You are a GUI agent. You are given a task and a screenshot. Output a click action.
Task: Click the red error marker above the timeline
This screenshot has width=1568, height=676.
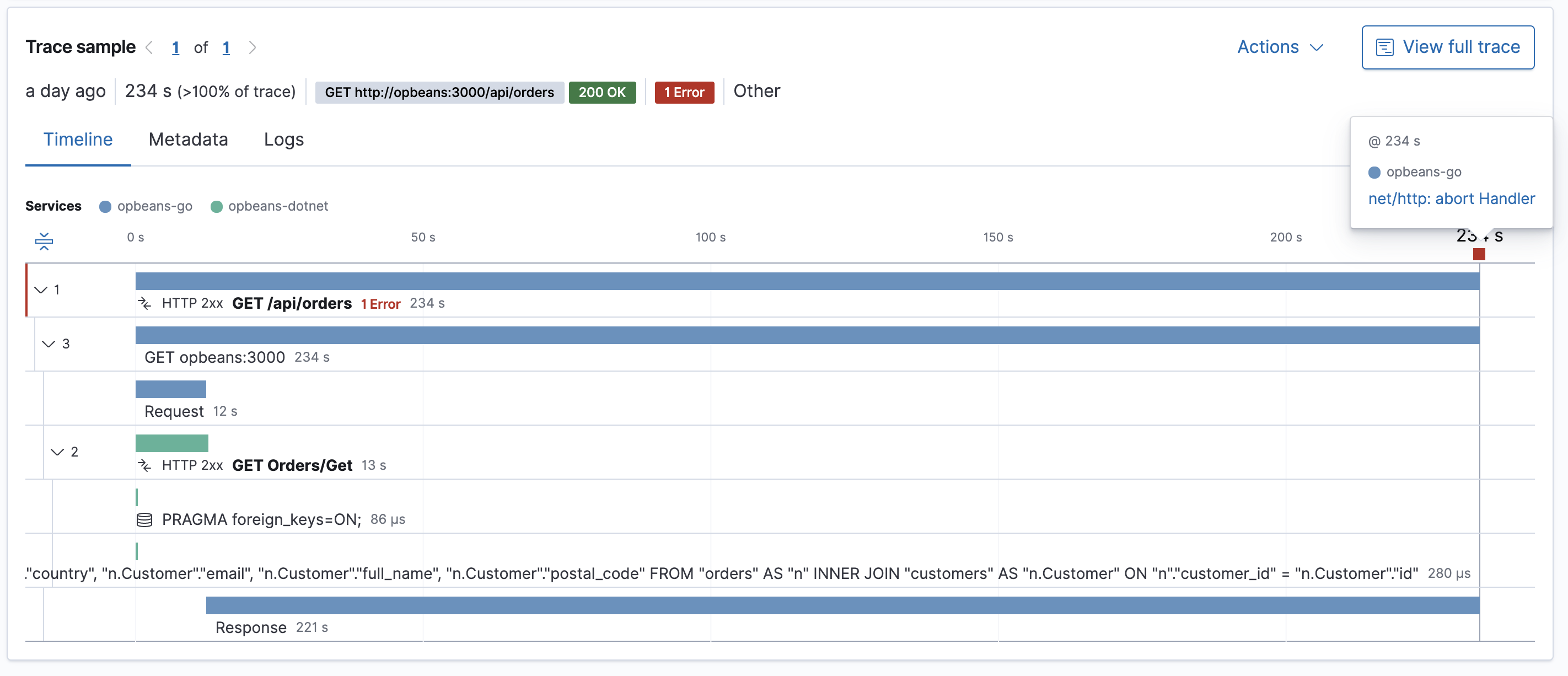1479,255
